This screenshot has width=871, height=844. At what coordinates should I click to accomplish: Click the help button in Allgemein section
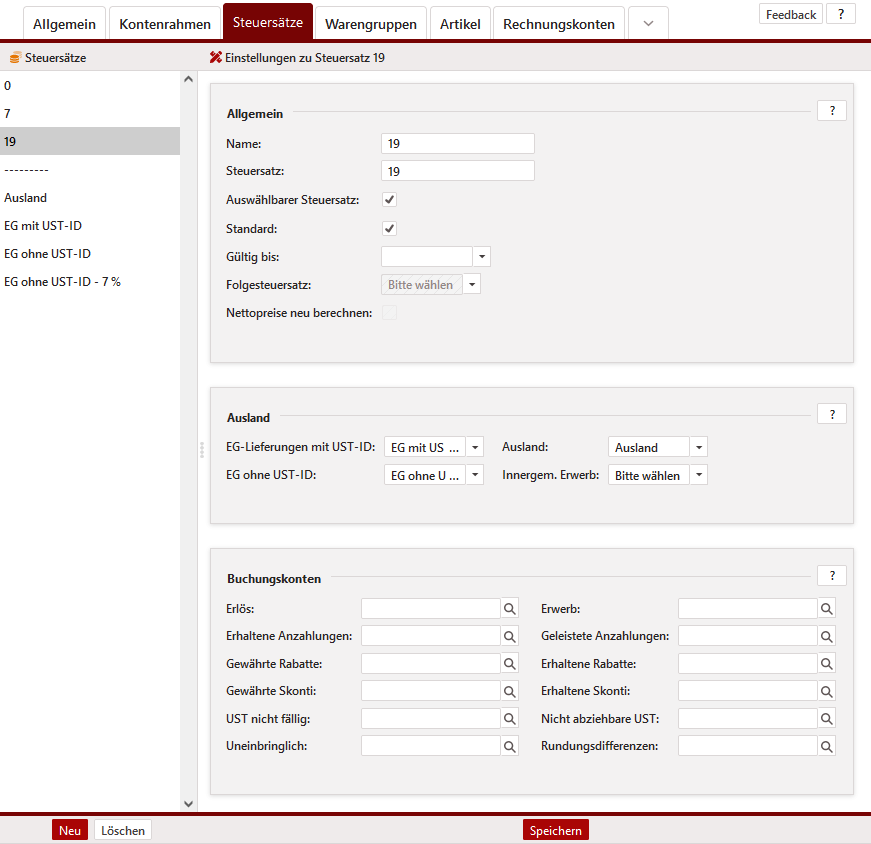point(831,111)
